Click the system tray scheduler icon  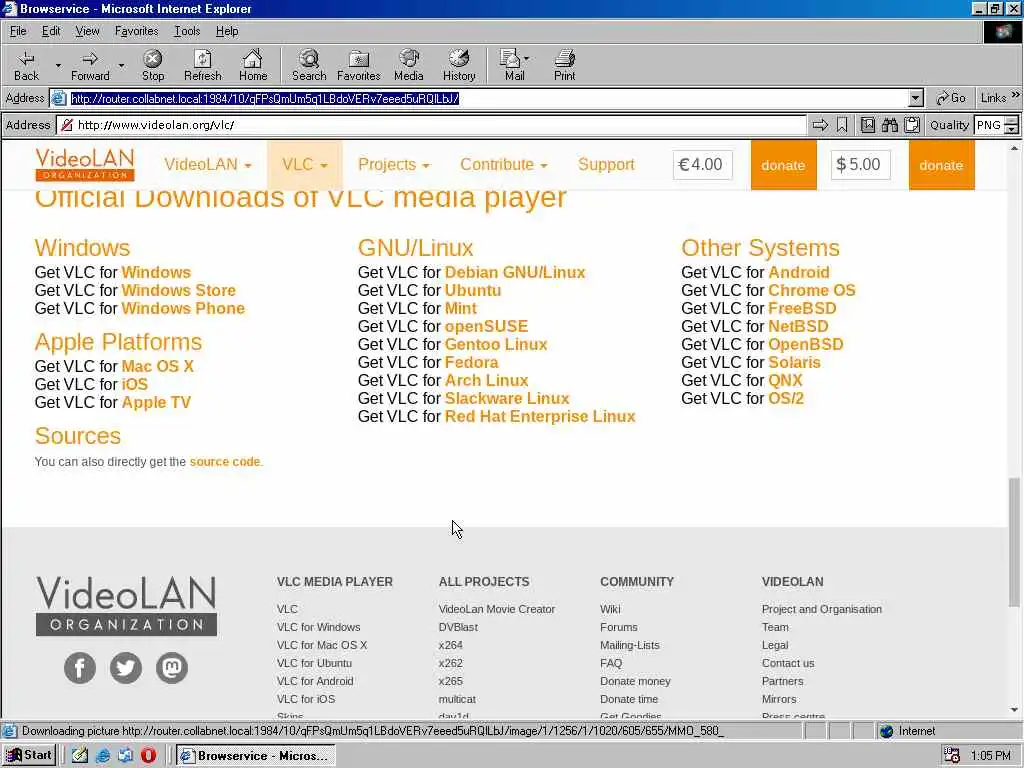tap(952, 756)
